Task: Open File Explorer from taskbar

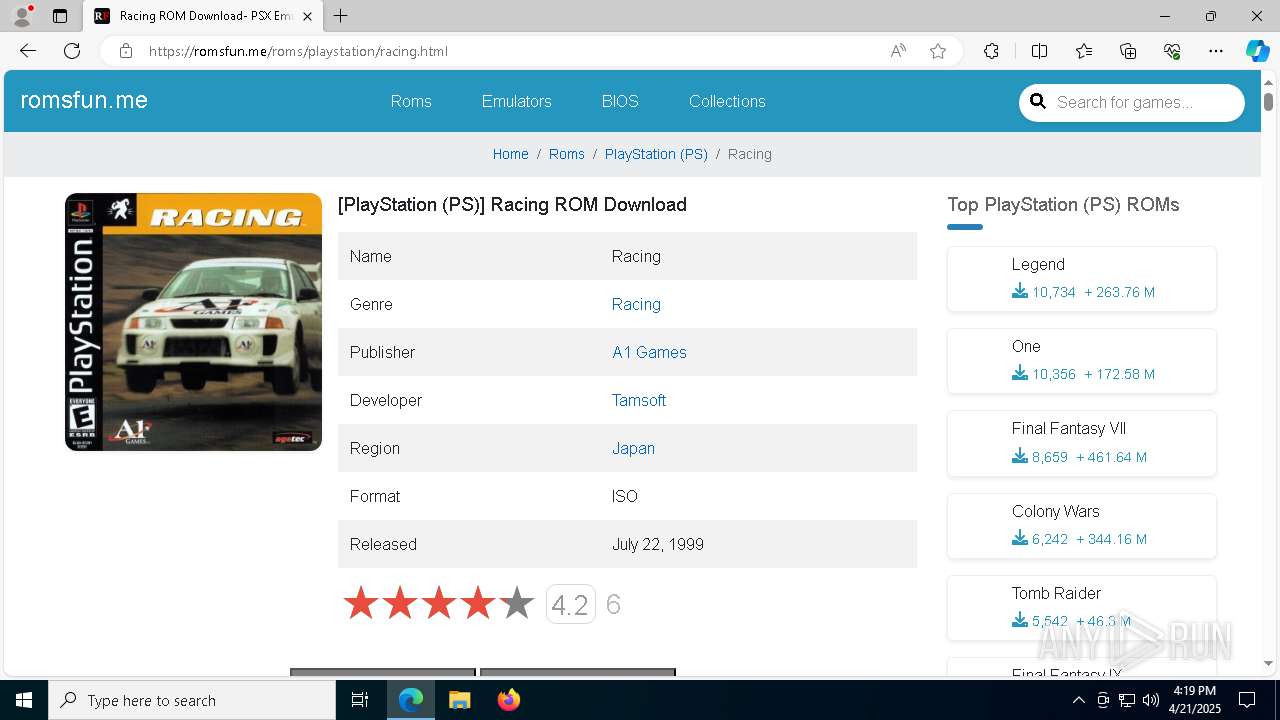Action: (x=459, y=700)
